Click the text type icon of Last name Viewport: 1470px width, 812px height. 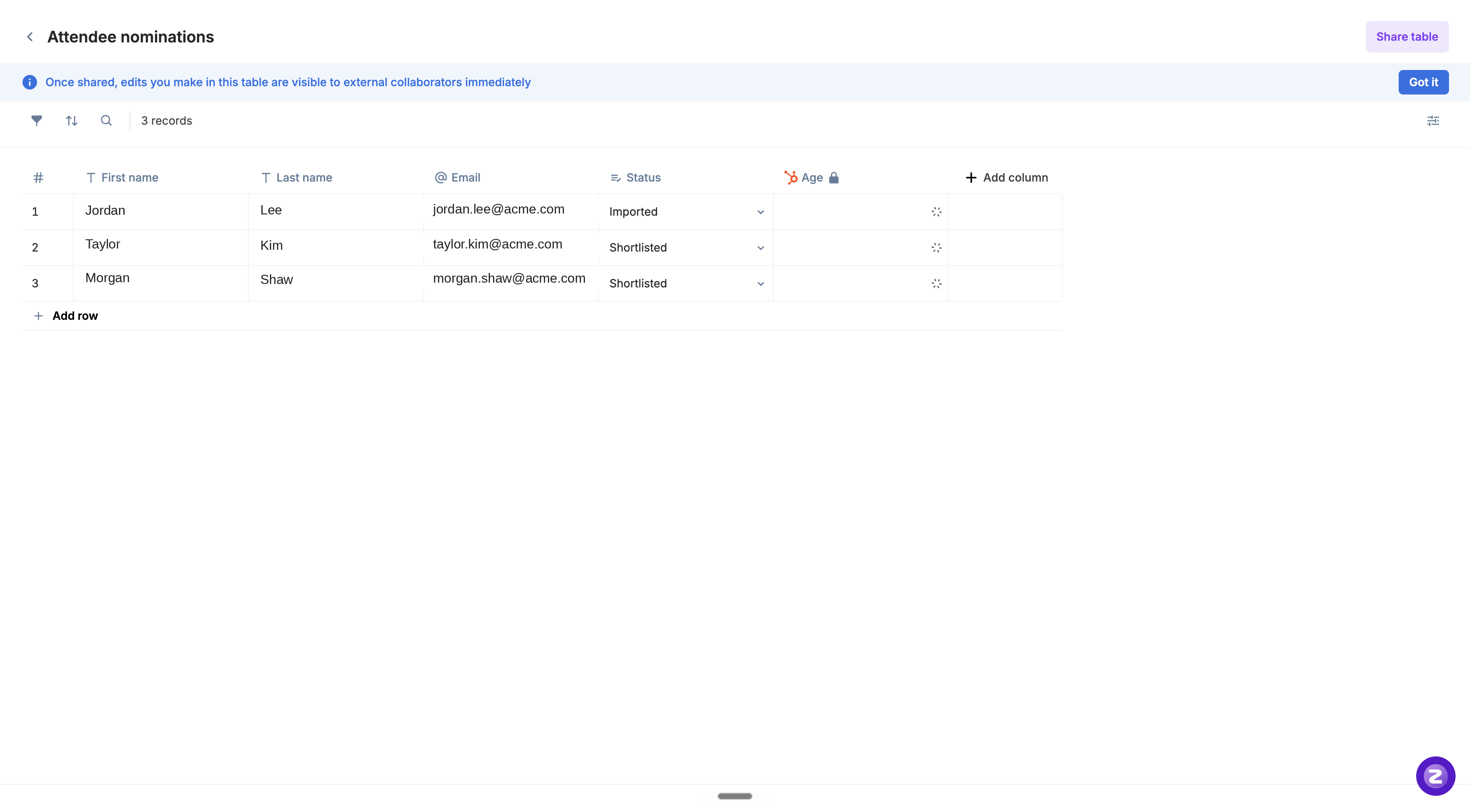266,178
